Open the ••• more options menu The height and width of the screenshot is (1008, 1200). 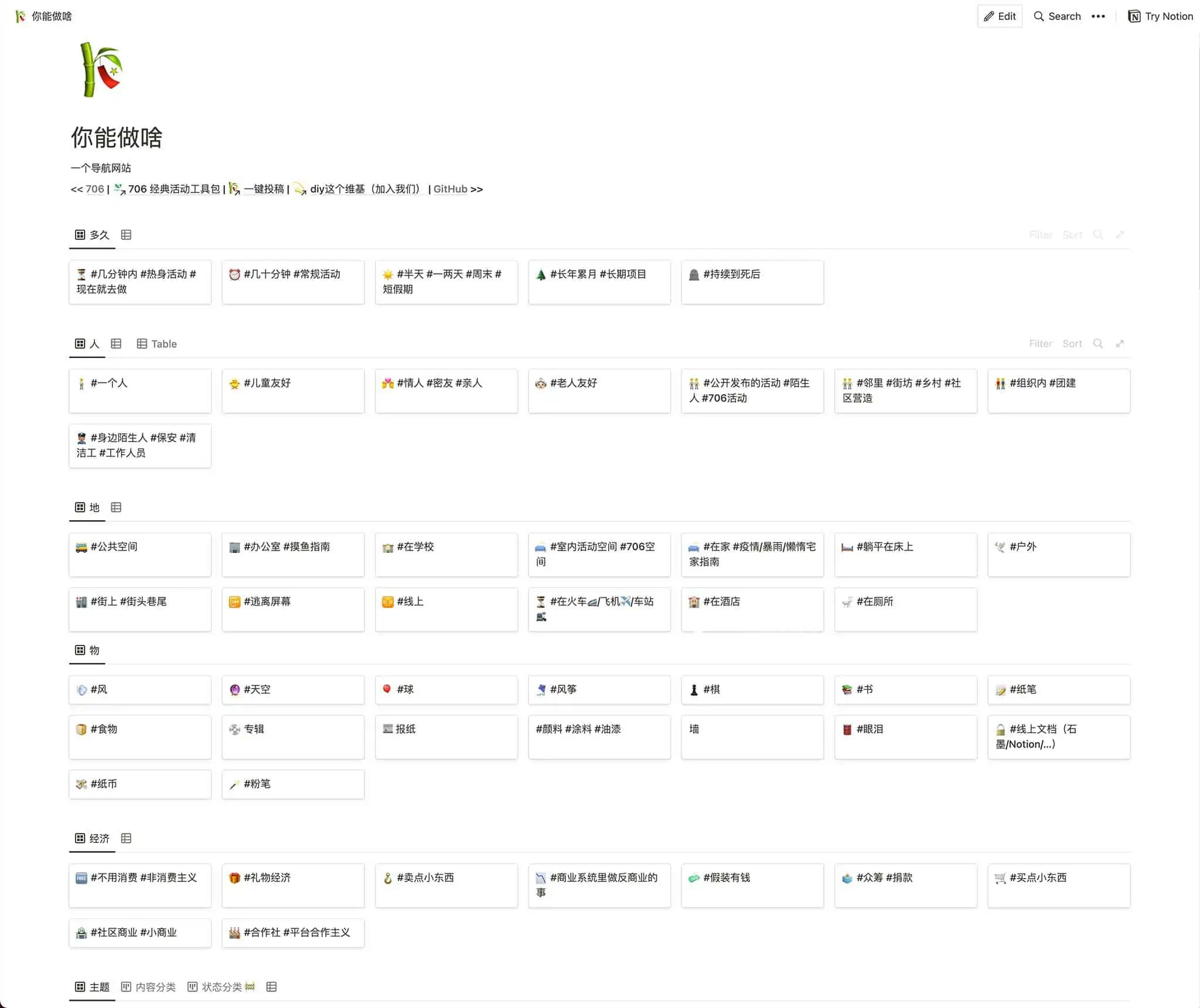pyautogui.click(x=1098, y=16)
